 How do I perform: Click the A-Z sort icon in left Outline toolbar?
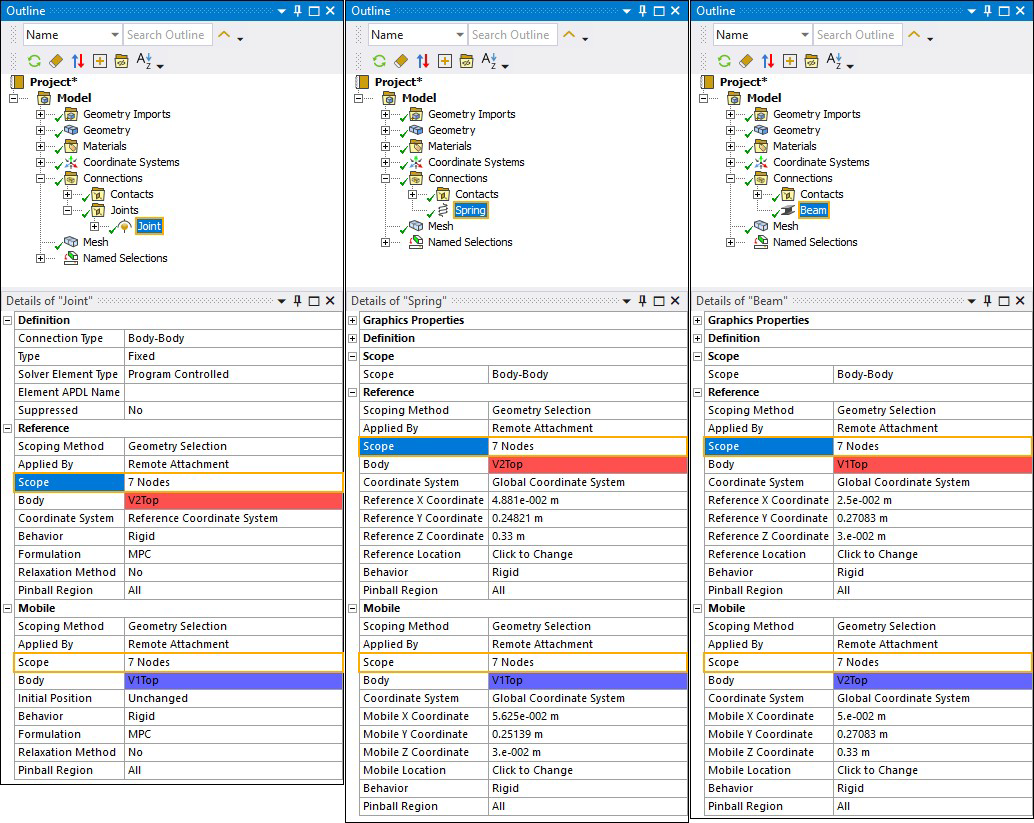[x=144, y=61]
